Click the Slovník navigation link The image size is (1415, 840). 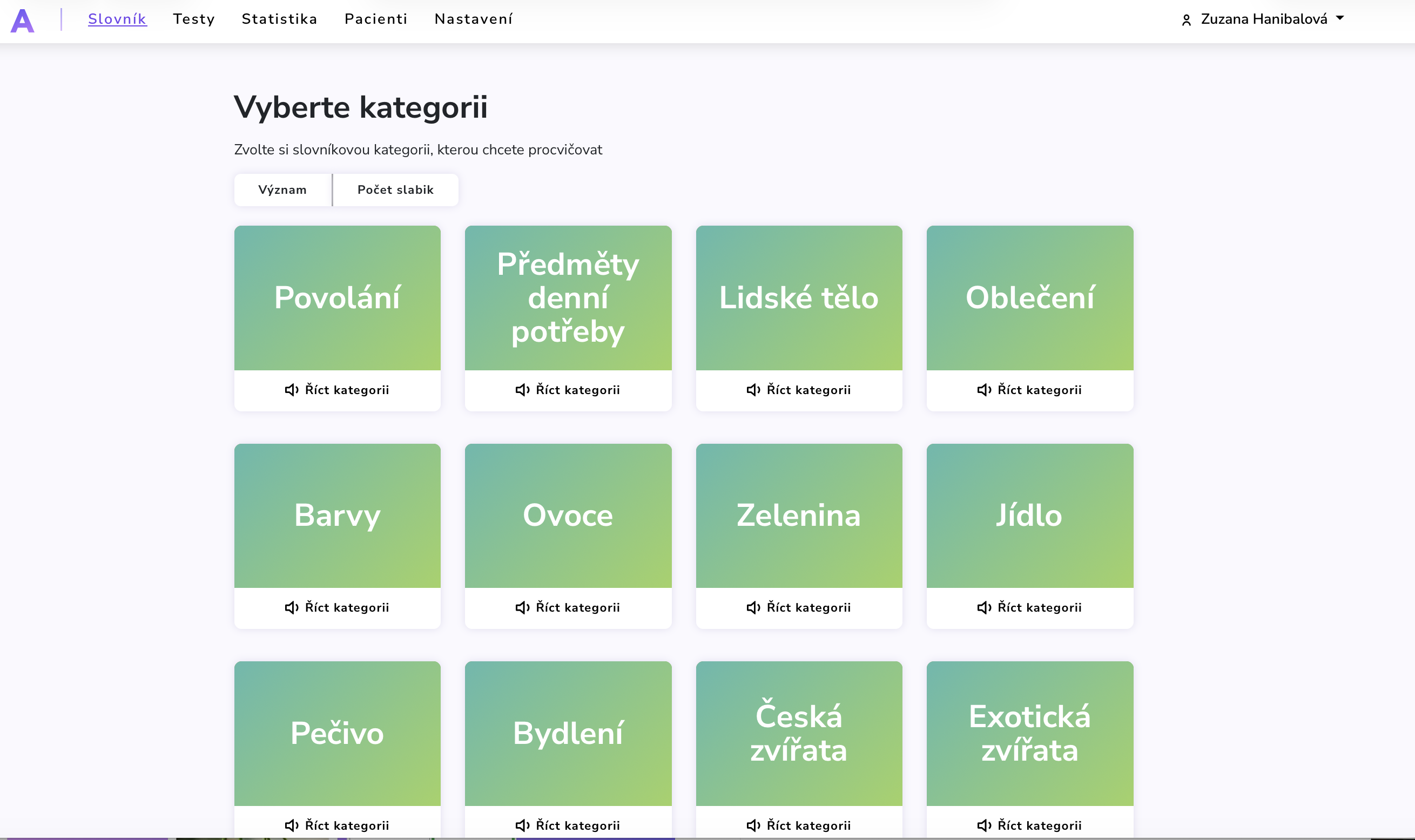coord(117,19)
